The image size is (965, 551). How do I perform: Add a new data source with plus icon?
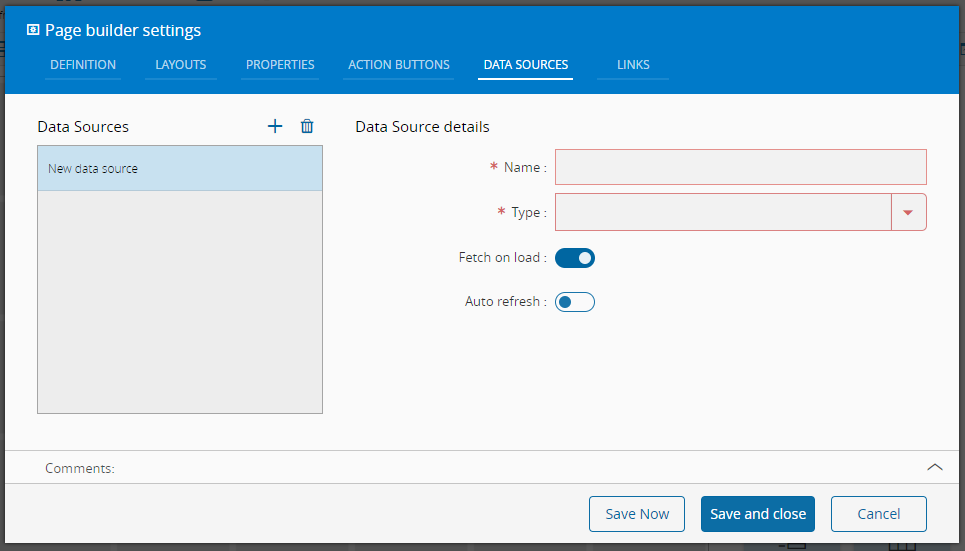click(275, 126)
